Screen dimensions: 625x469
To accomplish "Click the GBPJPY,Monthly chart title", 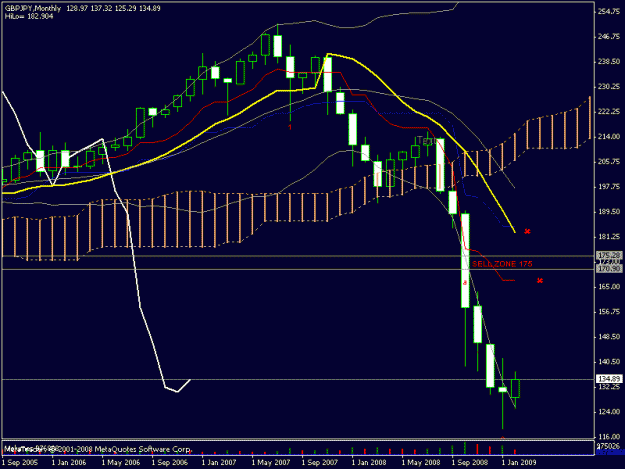I will click(x=33, y=8).
